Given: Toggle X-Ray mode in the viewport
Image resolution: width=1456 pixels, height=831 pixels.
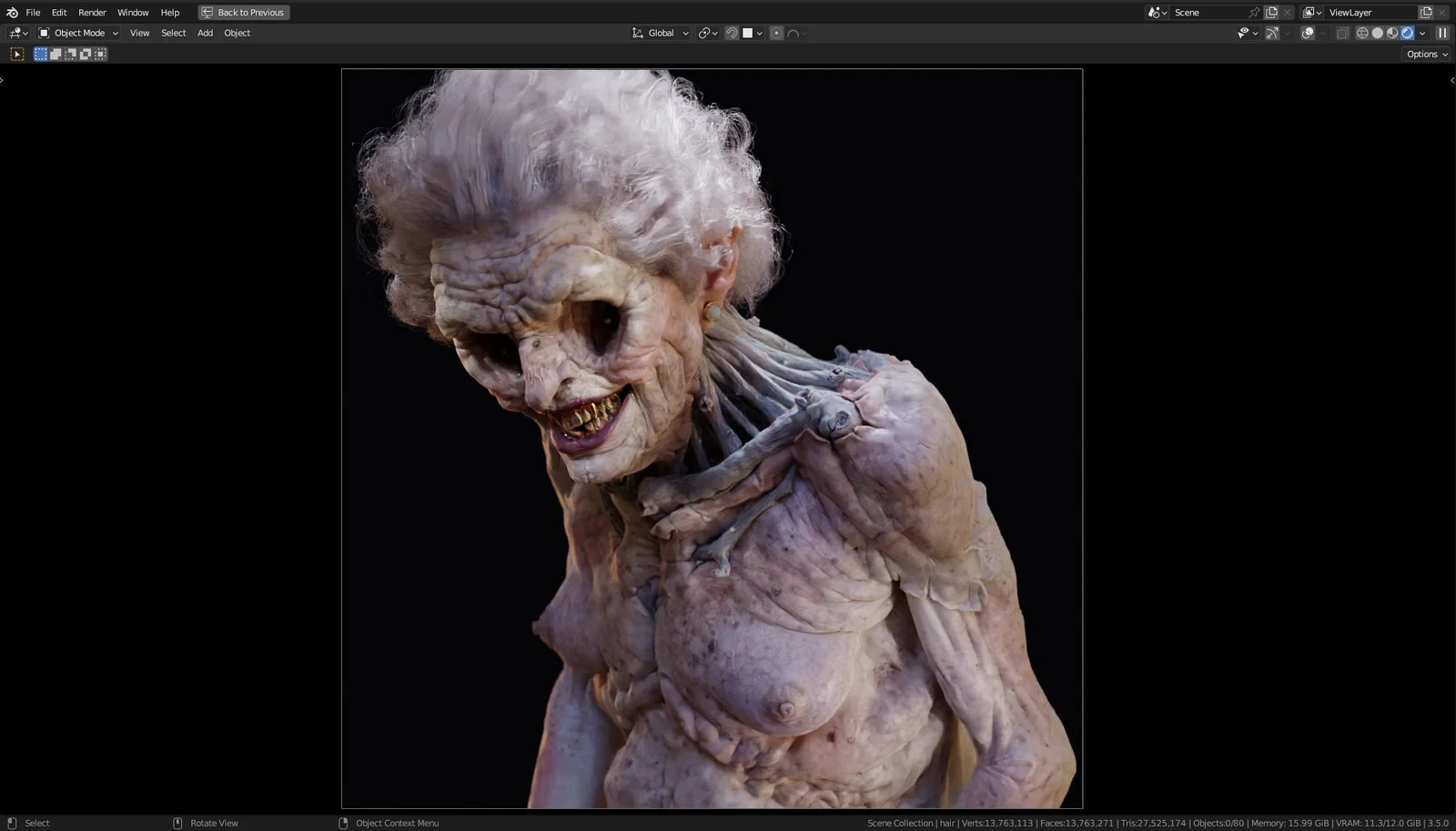Looking at the screenshot, I should (x=1342, y=33).
